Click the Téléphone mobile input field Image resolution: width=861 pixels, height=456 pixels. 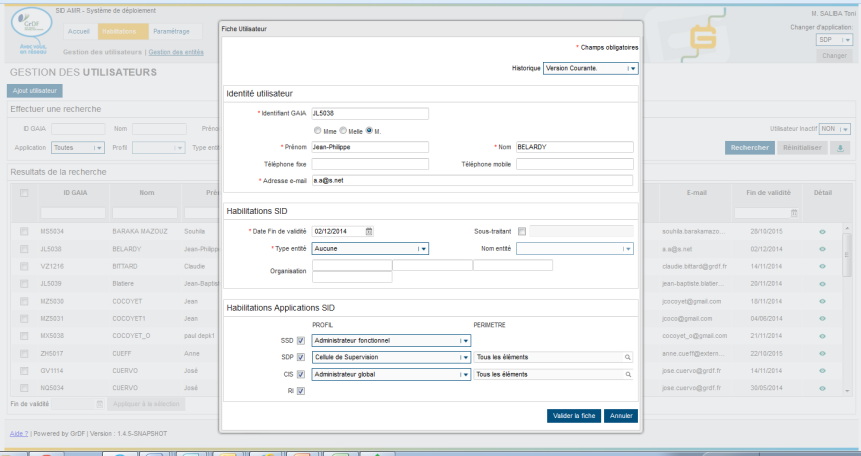pyautogui.click(x=574, y=164)
